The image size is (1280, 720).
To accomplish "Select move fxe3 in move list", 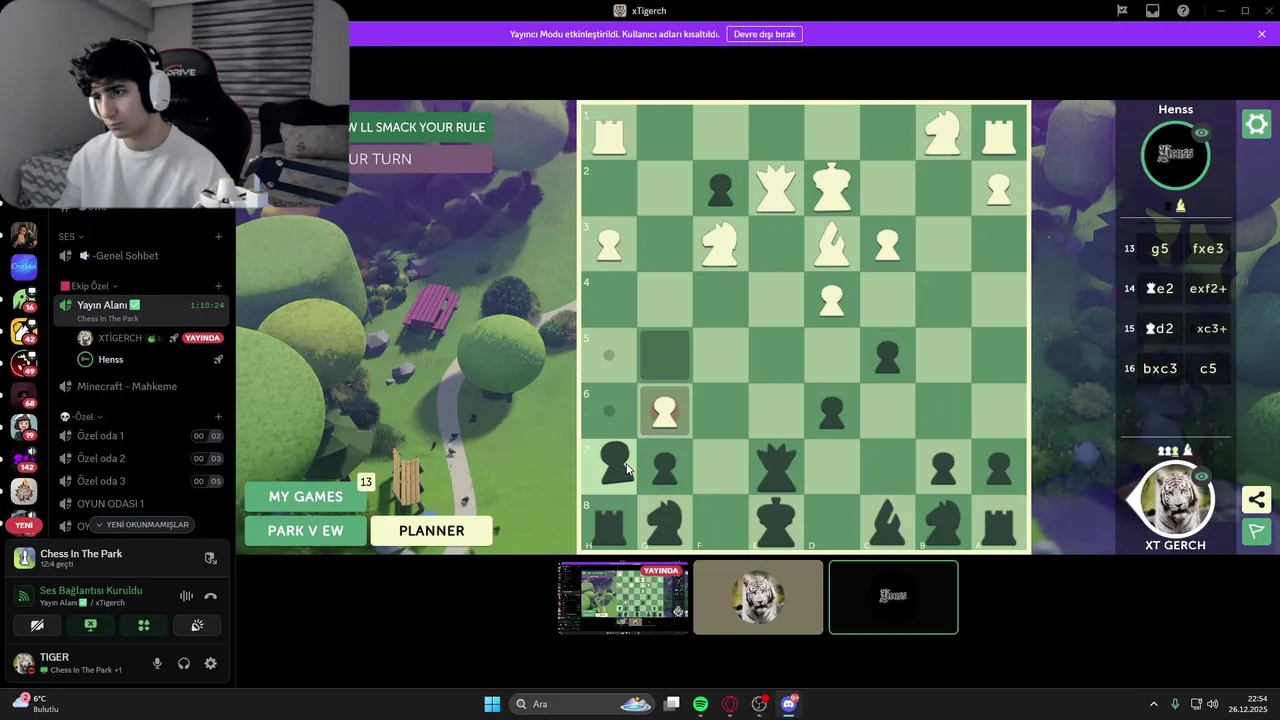I will pyautogui.click(x=1208, y=249).
